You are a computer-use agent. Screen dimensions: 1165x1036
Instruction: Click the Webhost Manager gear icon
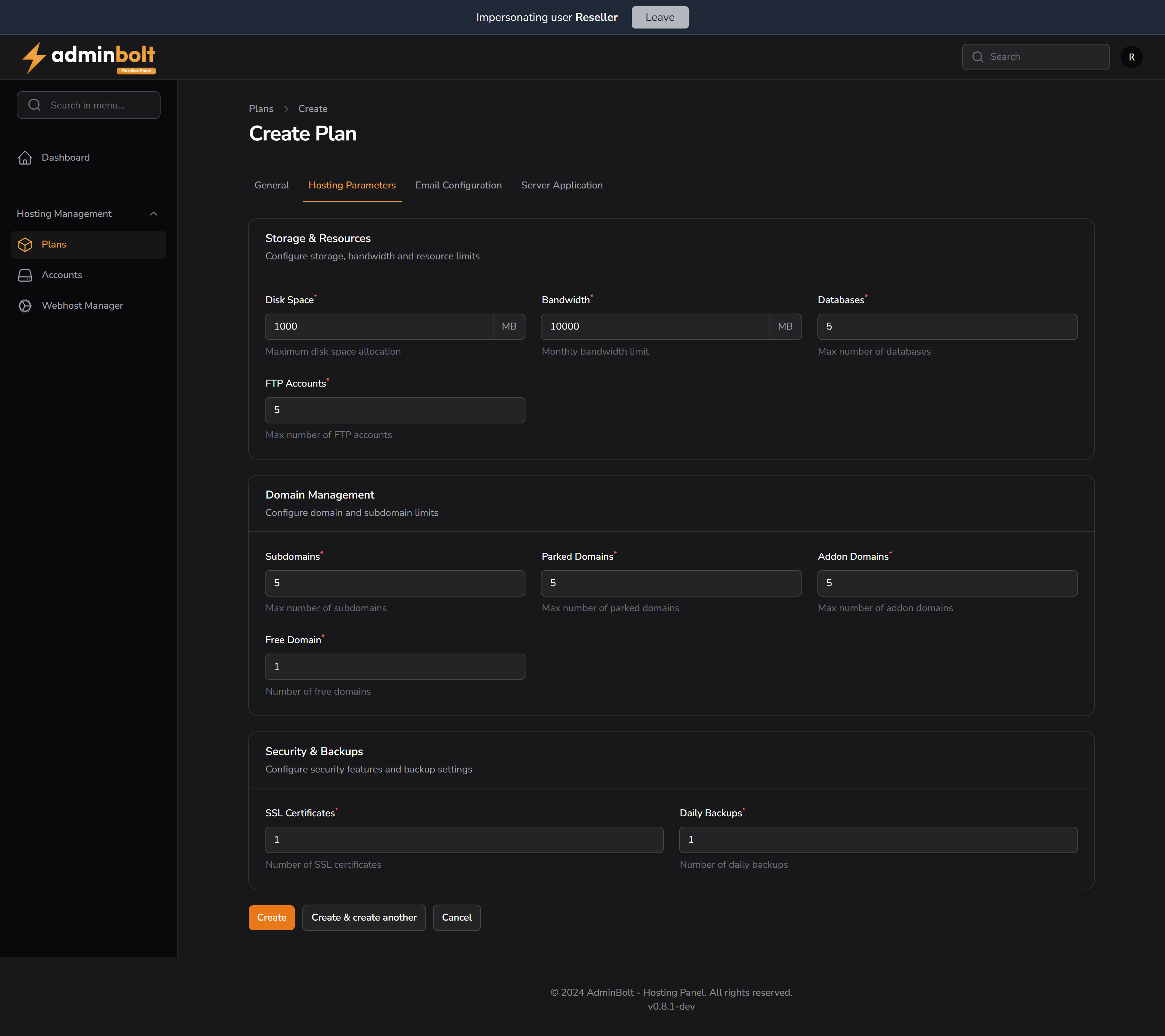point(25,306)
